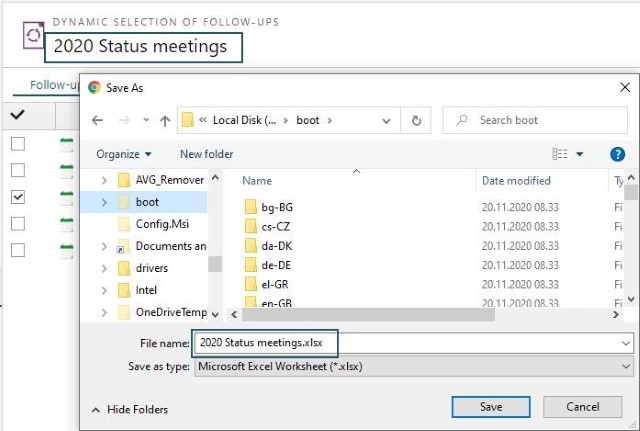The height and width of the screenshot is (431, 640).
Task: Select the Intel folder in tree
Action: click(146, 290)
